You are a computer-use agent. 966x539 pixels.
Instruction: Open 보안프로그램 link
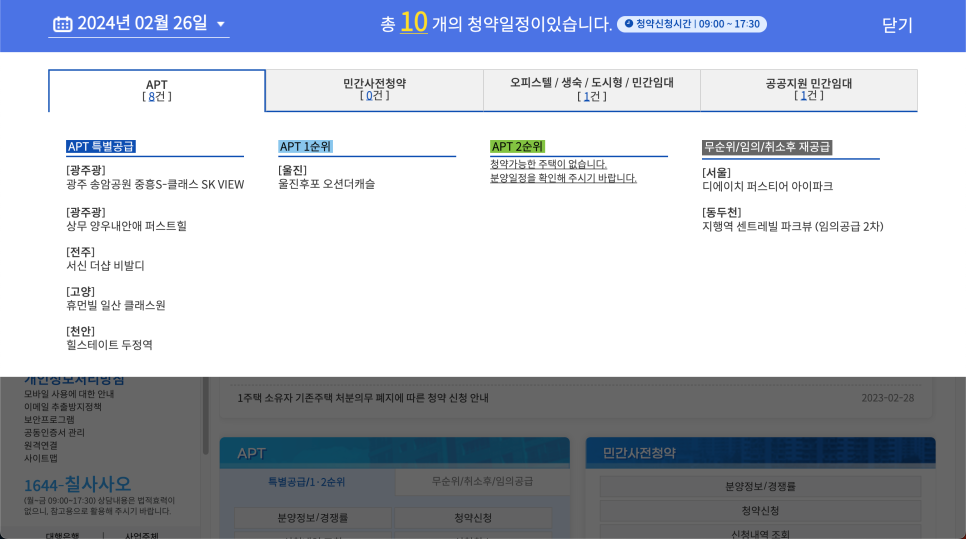(49, 419)
